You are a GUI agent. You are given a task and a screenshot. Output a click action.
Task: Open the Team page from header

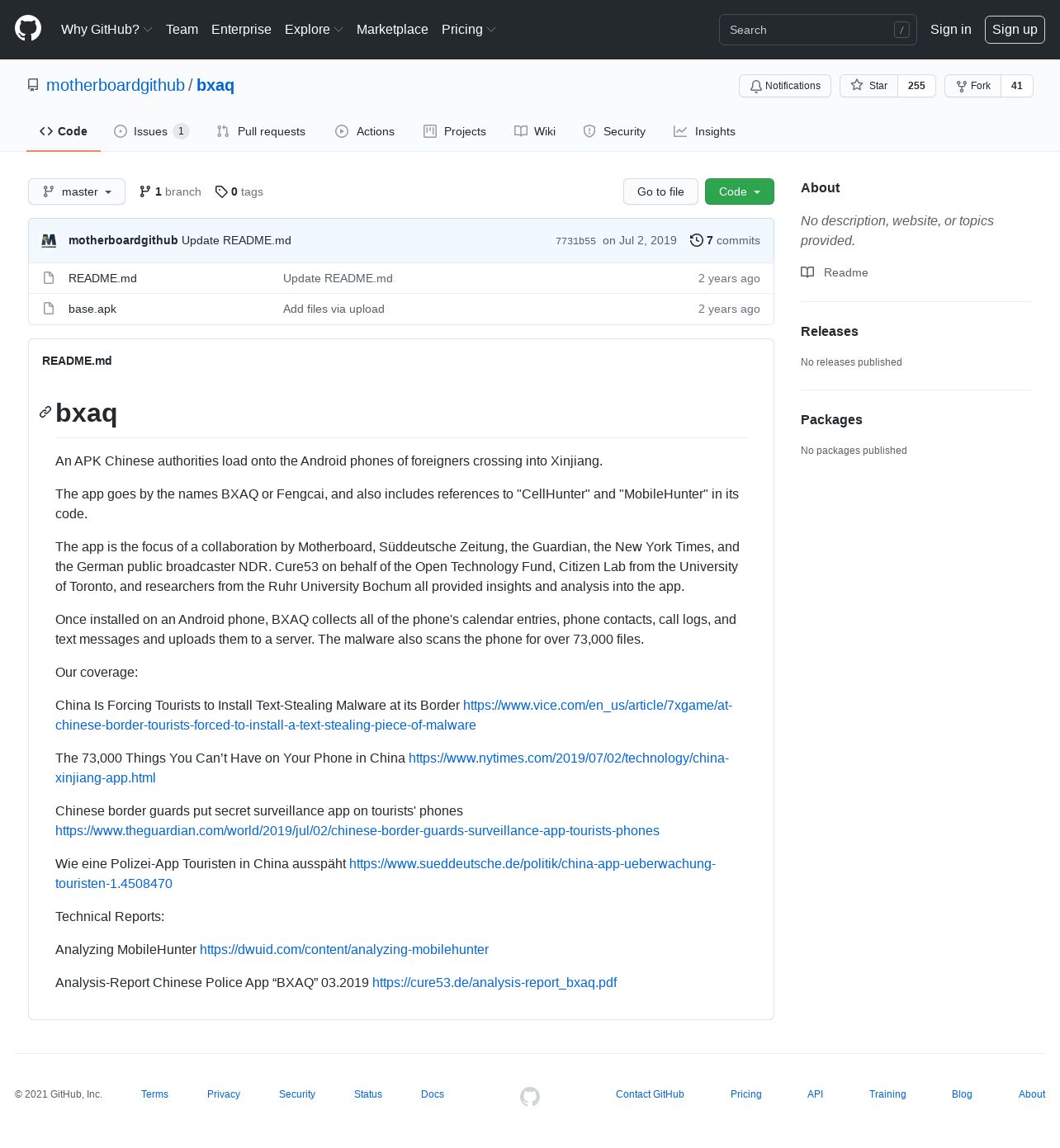tap(182, 29)
